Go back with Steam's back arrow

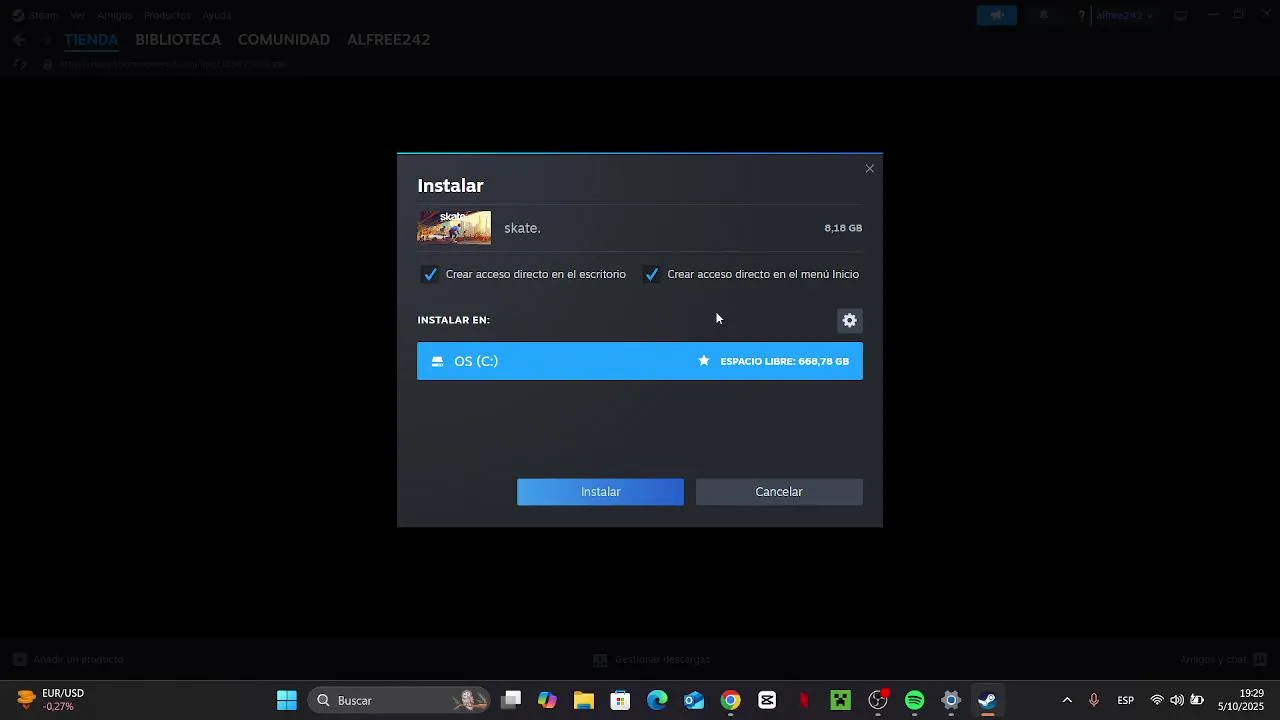click(x=20, y=40)
